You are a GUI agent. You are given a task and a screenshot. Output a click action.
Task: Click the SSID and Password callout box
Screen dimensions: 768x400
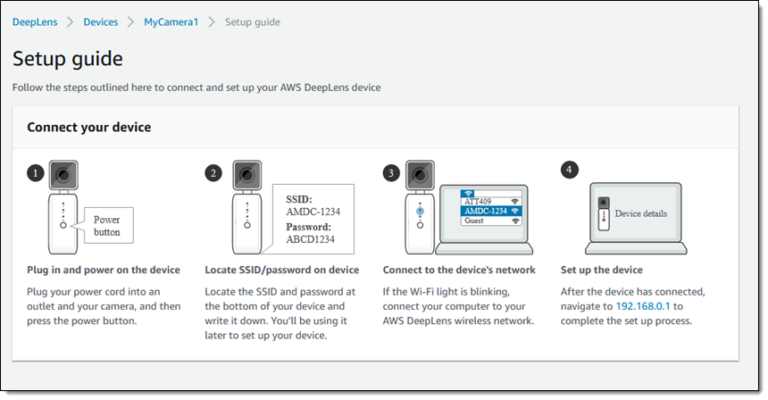tap(313, 219)
